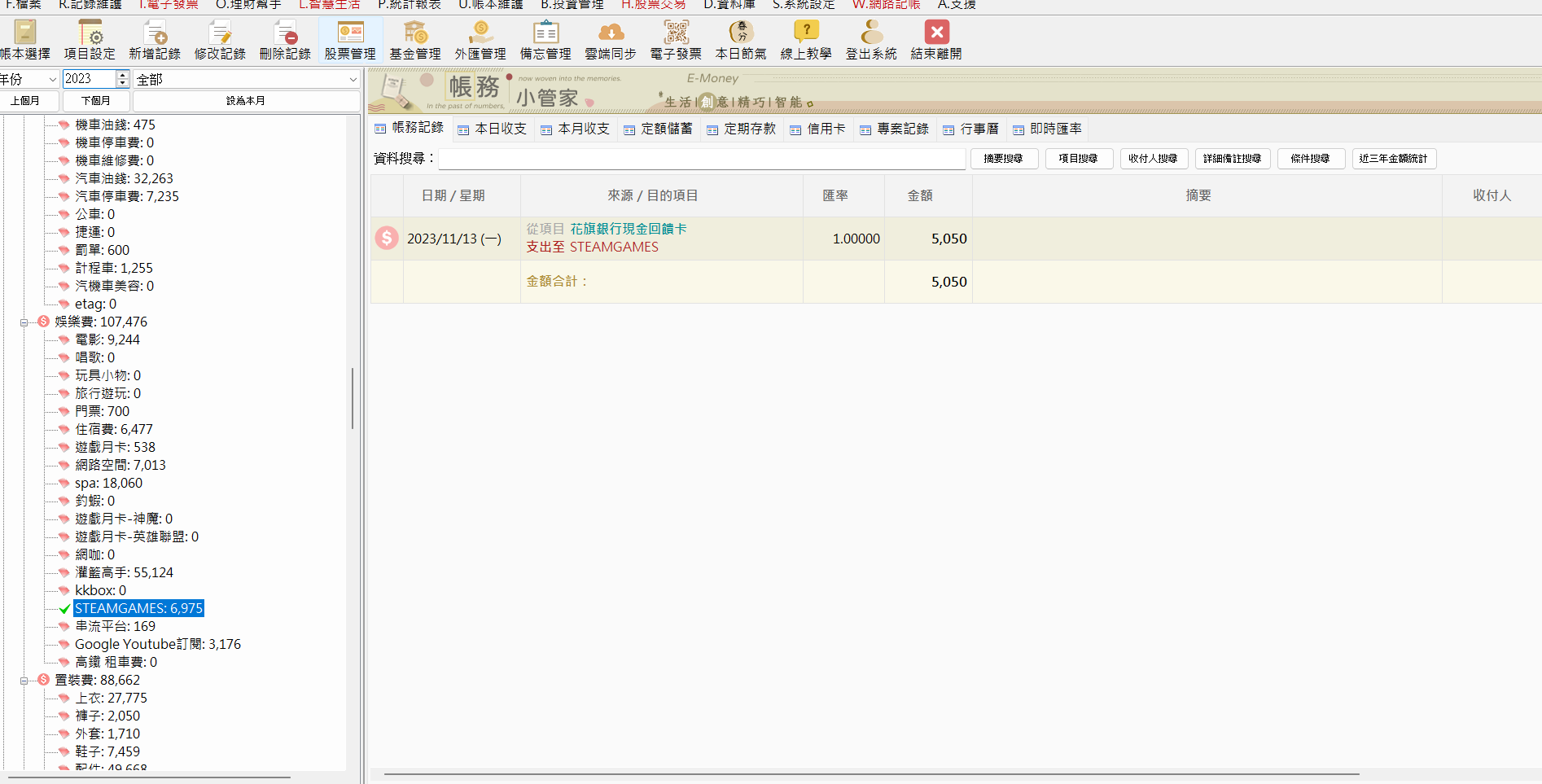1542x784 pixels.
Task: Open 本日節氣 solar term info
Action: pyautogui.click(x=741, y=41)
